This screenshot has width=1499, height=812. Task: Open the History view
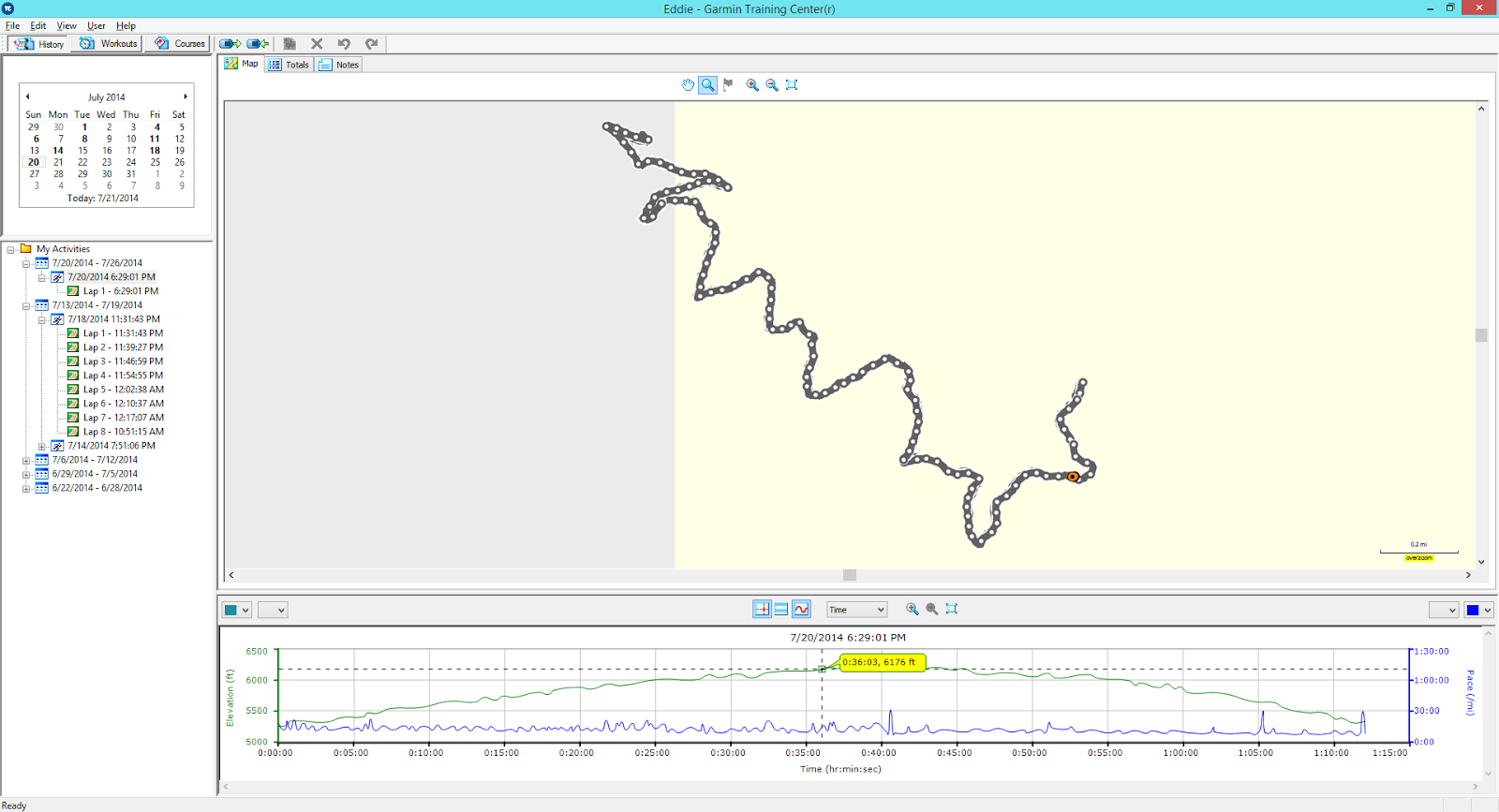(38, 44)
